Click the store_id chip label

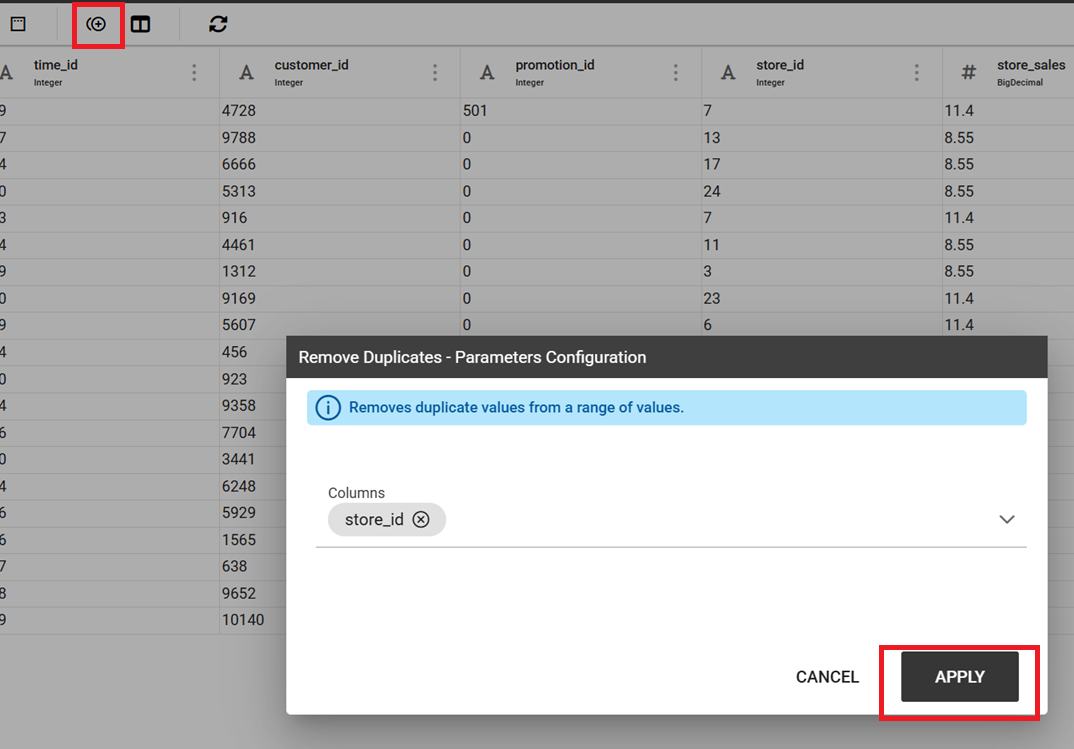374,520
